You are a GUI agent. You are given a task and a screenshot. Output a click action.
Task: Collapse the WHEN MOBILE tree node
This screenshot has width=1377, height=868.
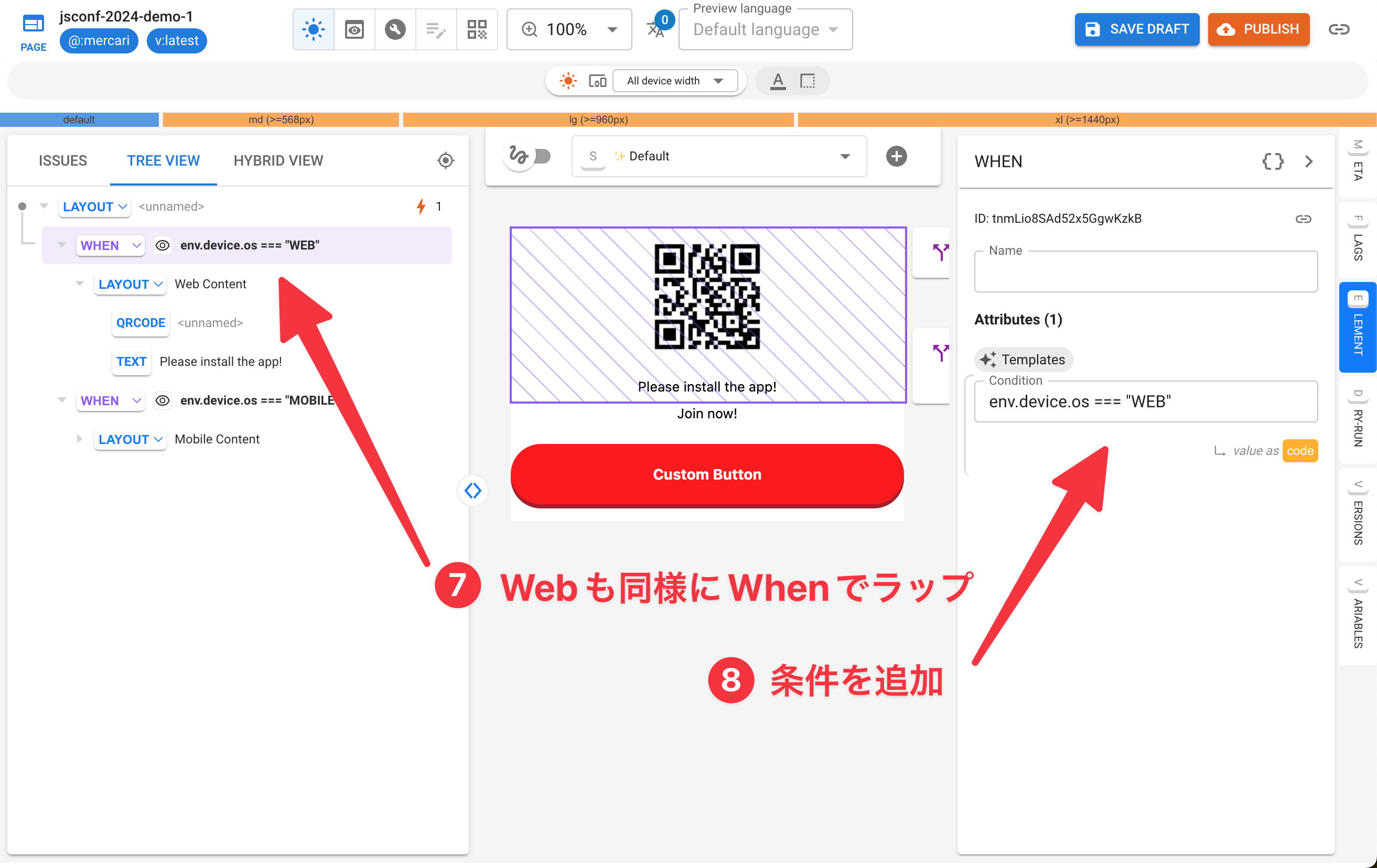tap(62, 400)
